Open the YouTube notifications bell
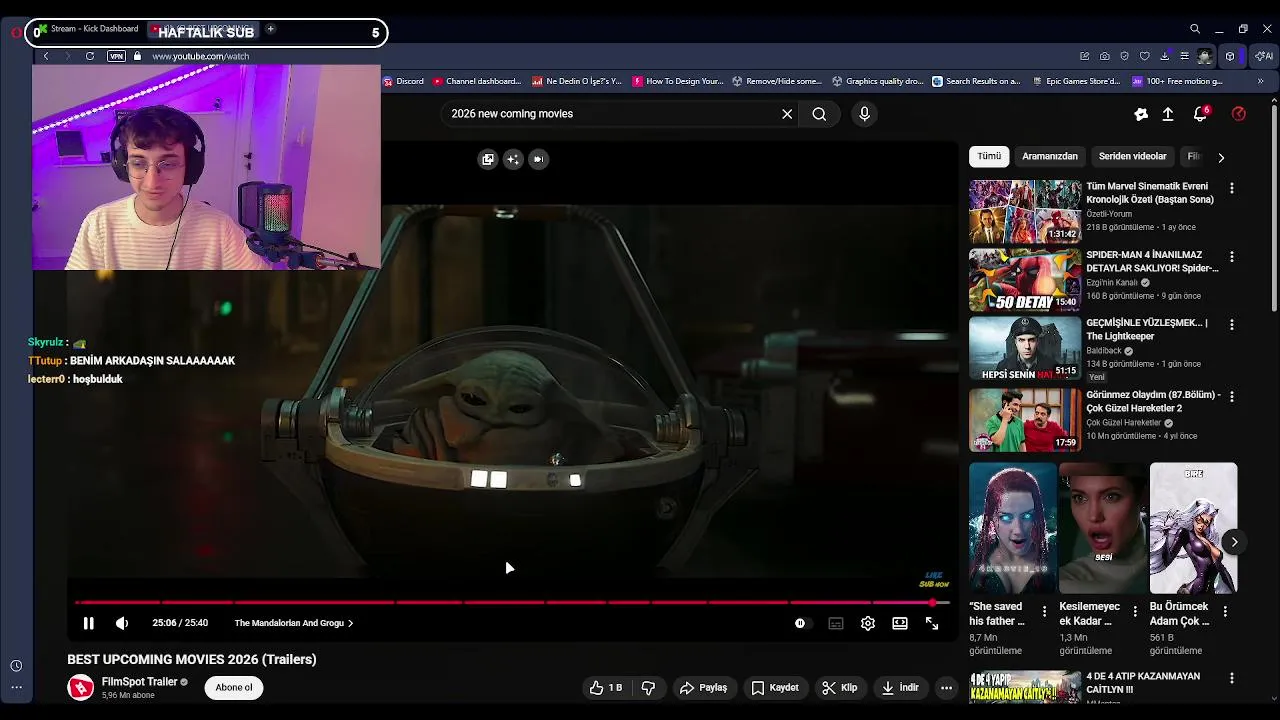 pyautogui.click(x=1200, y=114)
